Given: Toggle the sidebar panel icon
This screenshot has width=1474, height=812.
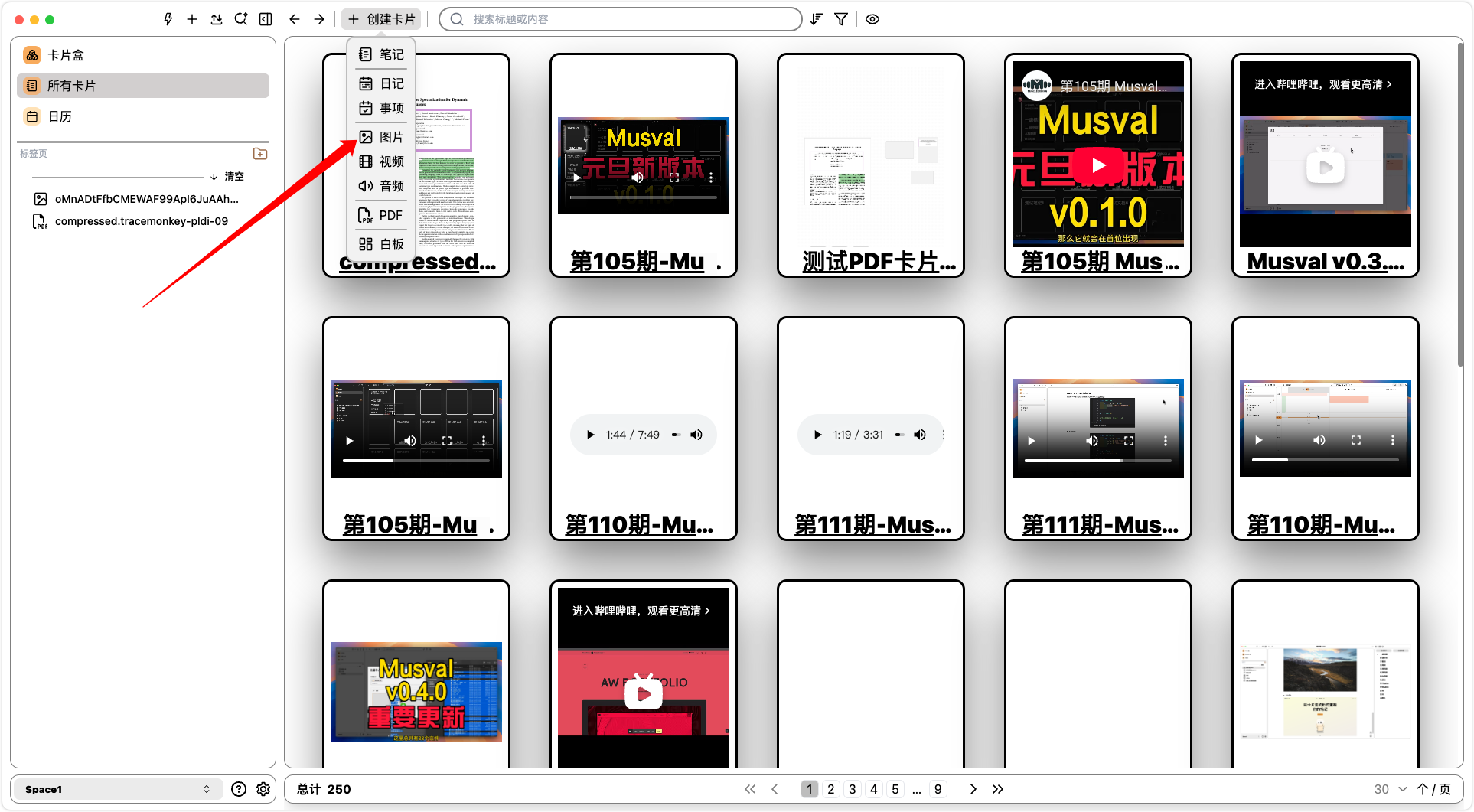Looking at the screenshot, I should pyautogui.click(x=266, y=19).
